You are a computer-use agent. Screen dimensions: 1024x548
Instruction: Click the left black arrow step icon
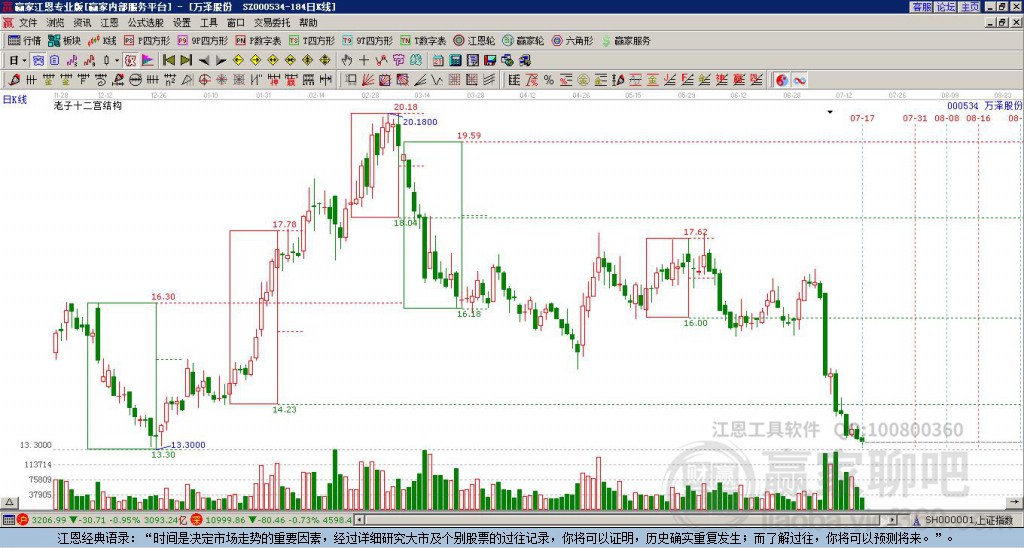click(x=204, y=61)
